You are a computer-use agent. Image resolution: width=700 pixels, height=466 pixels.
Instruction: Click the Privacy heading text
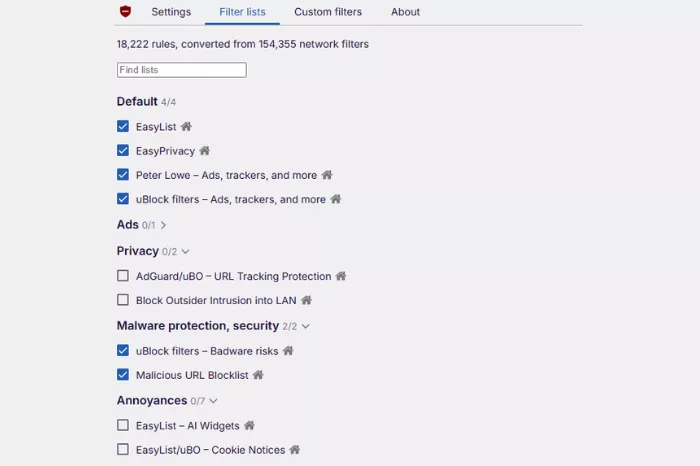(x=138, y=251)
